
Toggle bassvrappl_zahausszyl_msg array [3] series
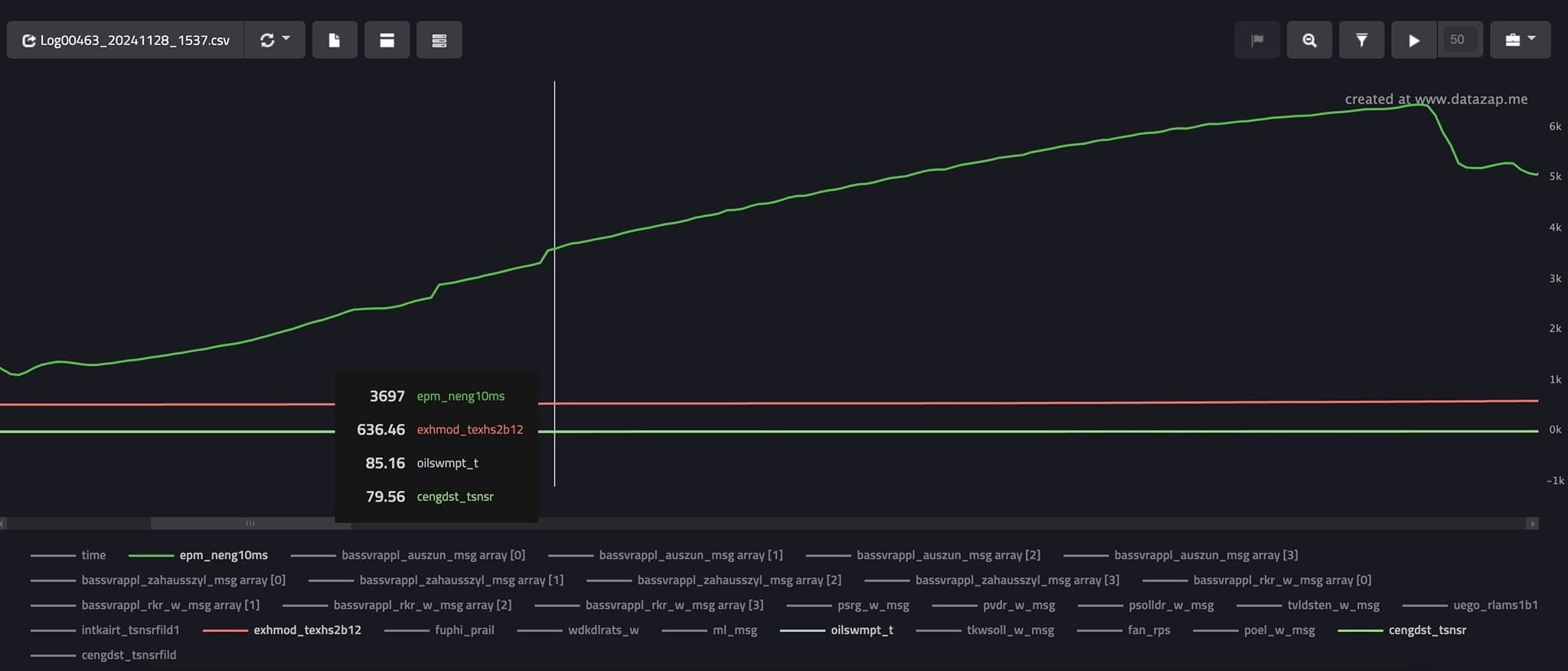click(x=992, y=581)
